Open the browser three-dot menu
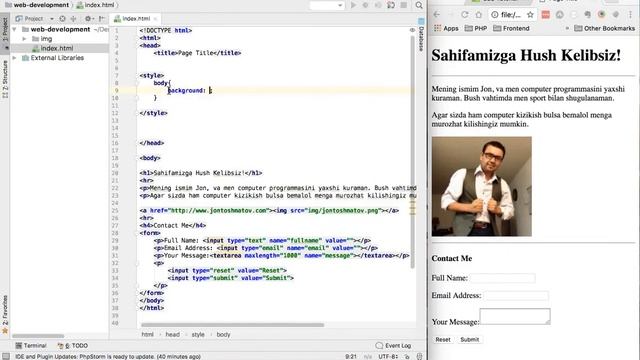 coord(630,15)
